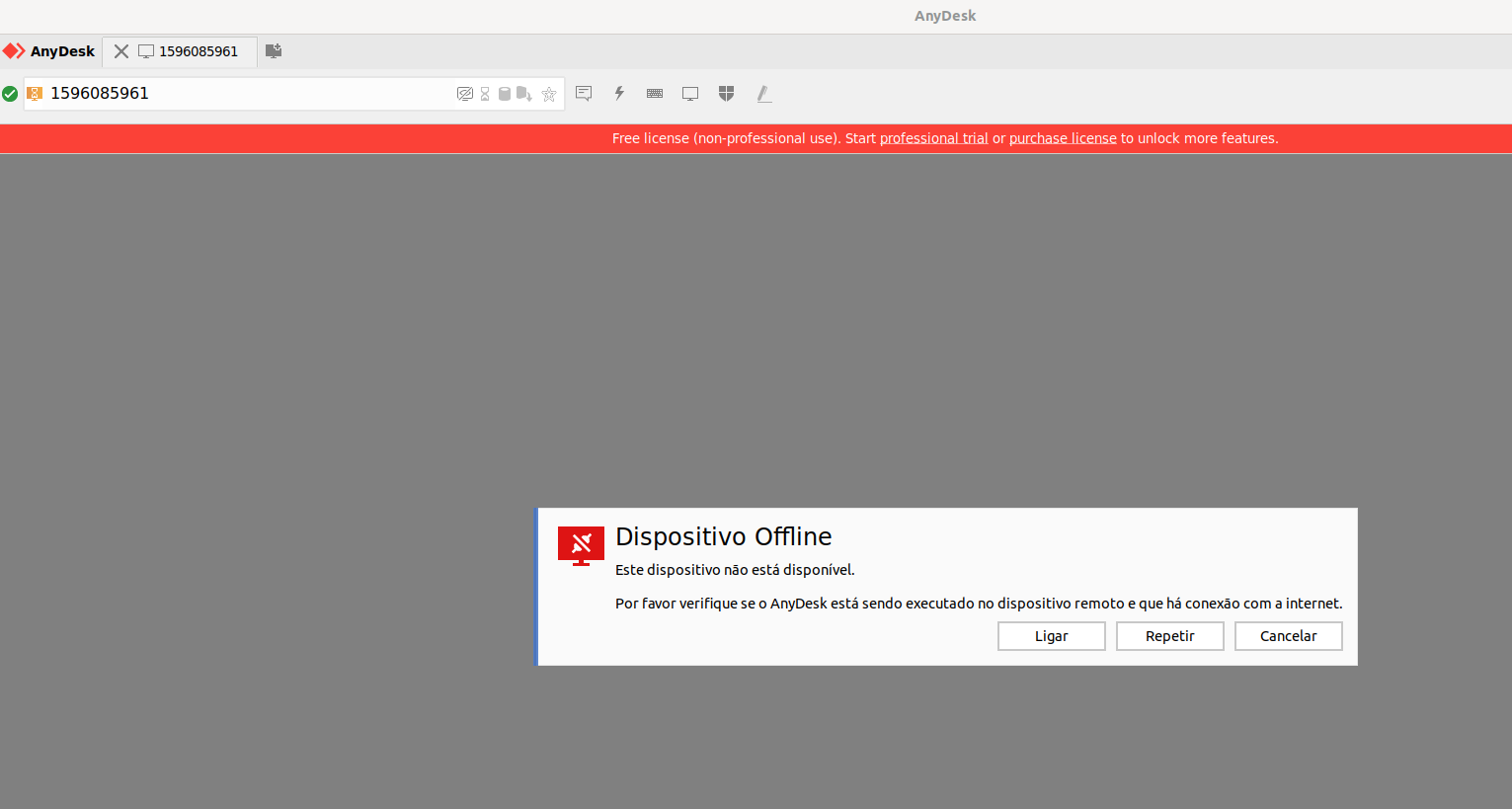Toggle the privacy mode crossed-eye icon
Screen dimensions: 1512x809
coord(465,94)
